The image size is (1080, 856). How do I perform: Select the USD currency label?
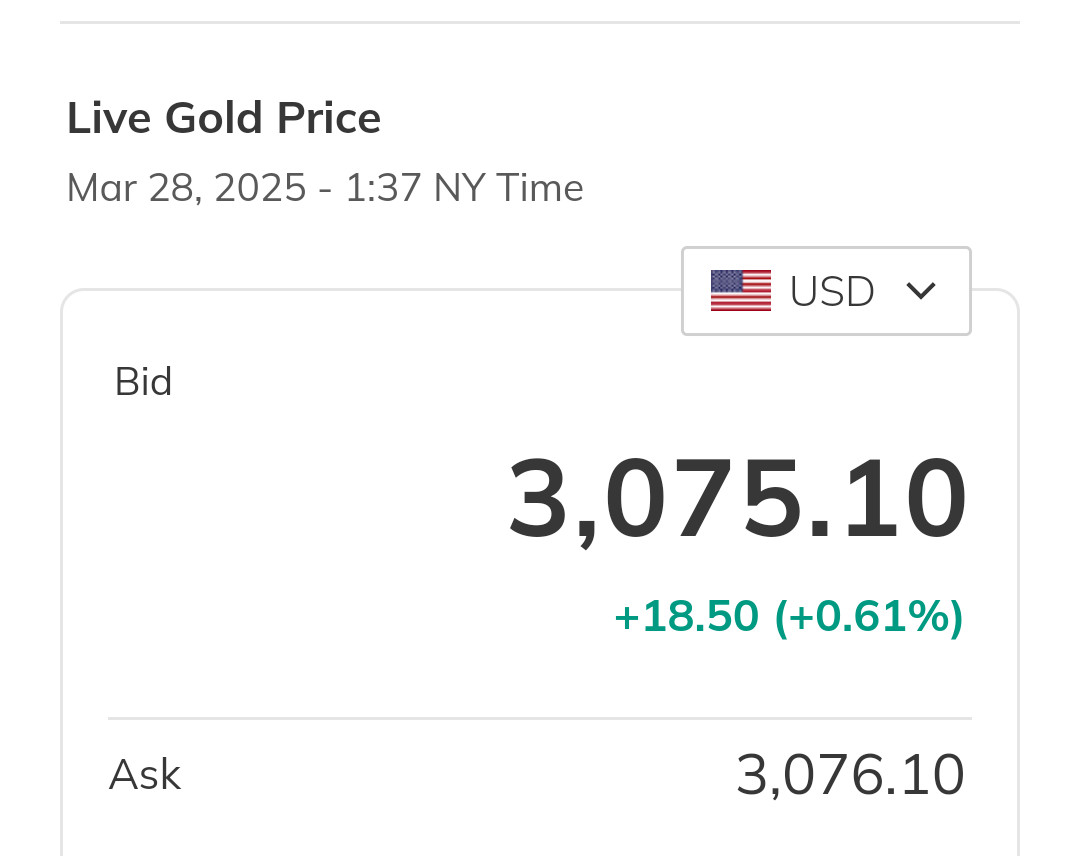(x=832, y=292)
